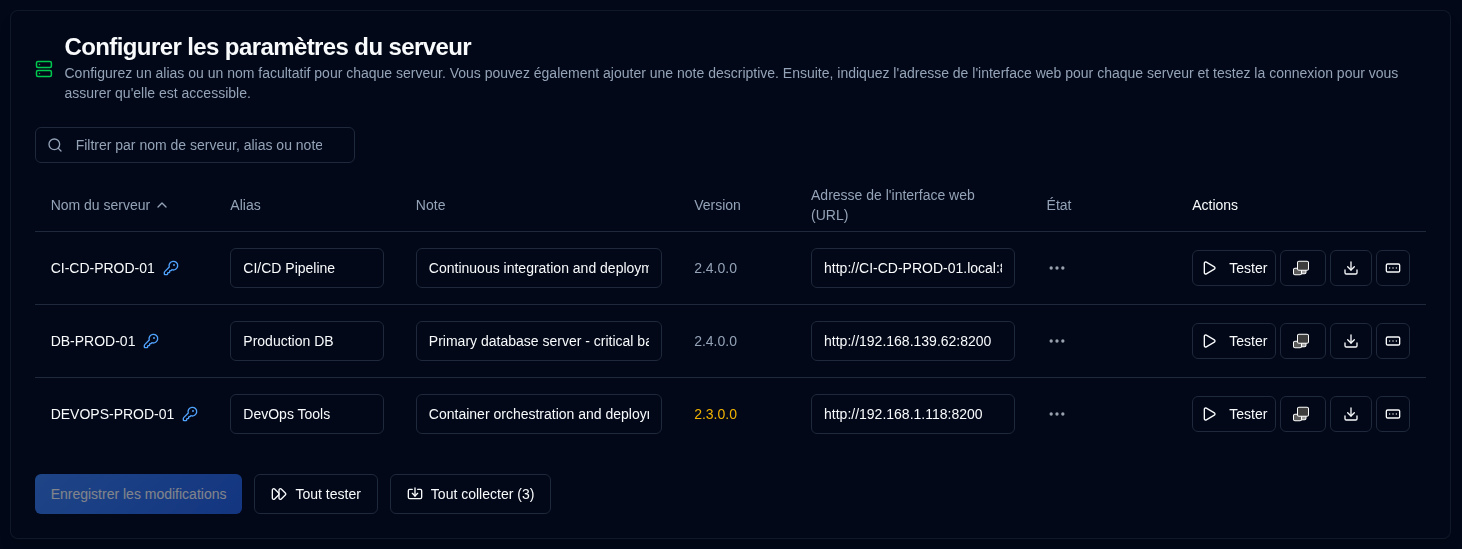Click the download icon for DB-PROD-01
This screenshot has width=1462, height=549.
(1351, 341)
